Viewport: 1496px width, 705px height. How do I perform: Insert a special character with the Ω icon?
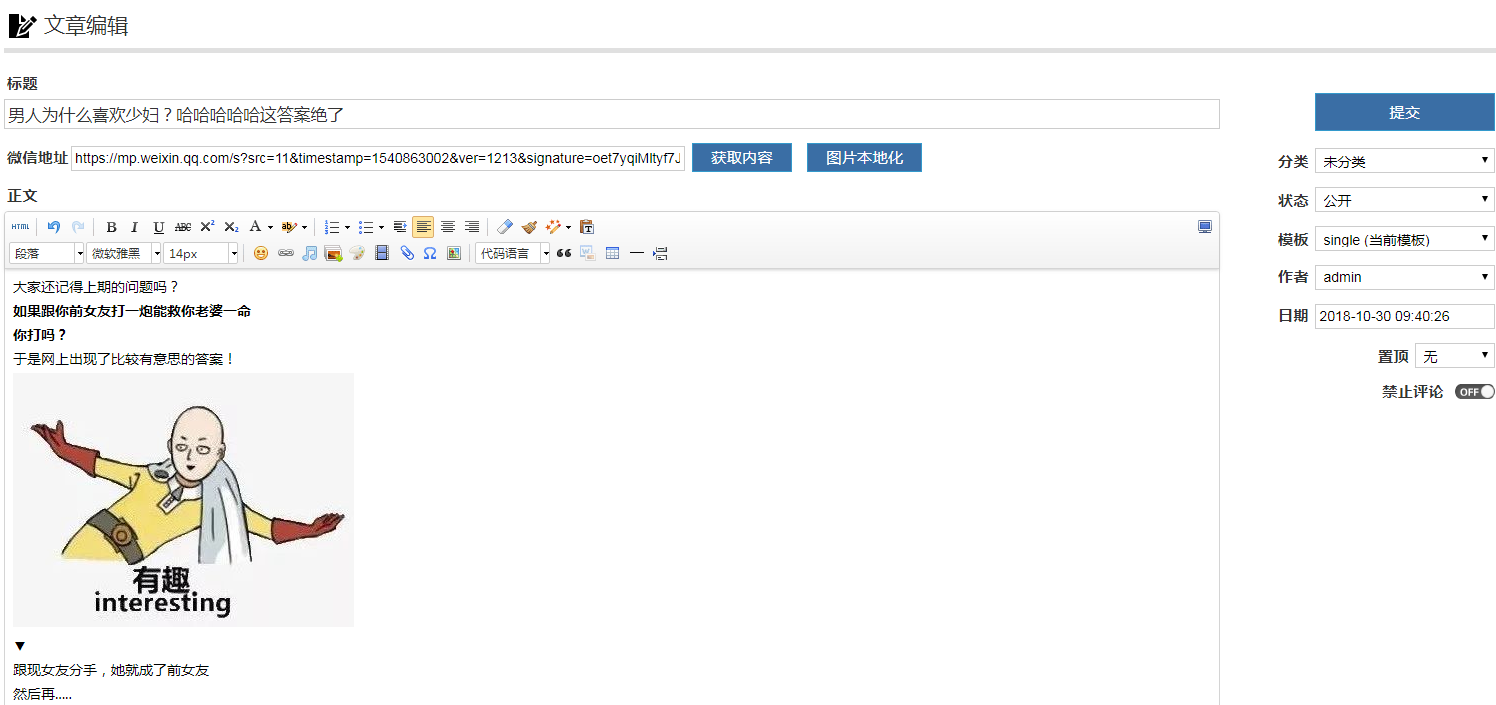click(430, 253)
